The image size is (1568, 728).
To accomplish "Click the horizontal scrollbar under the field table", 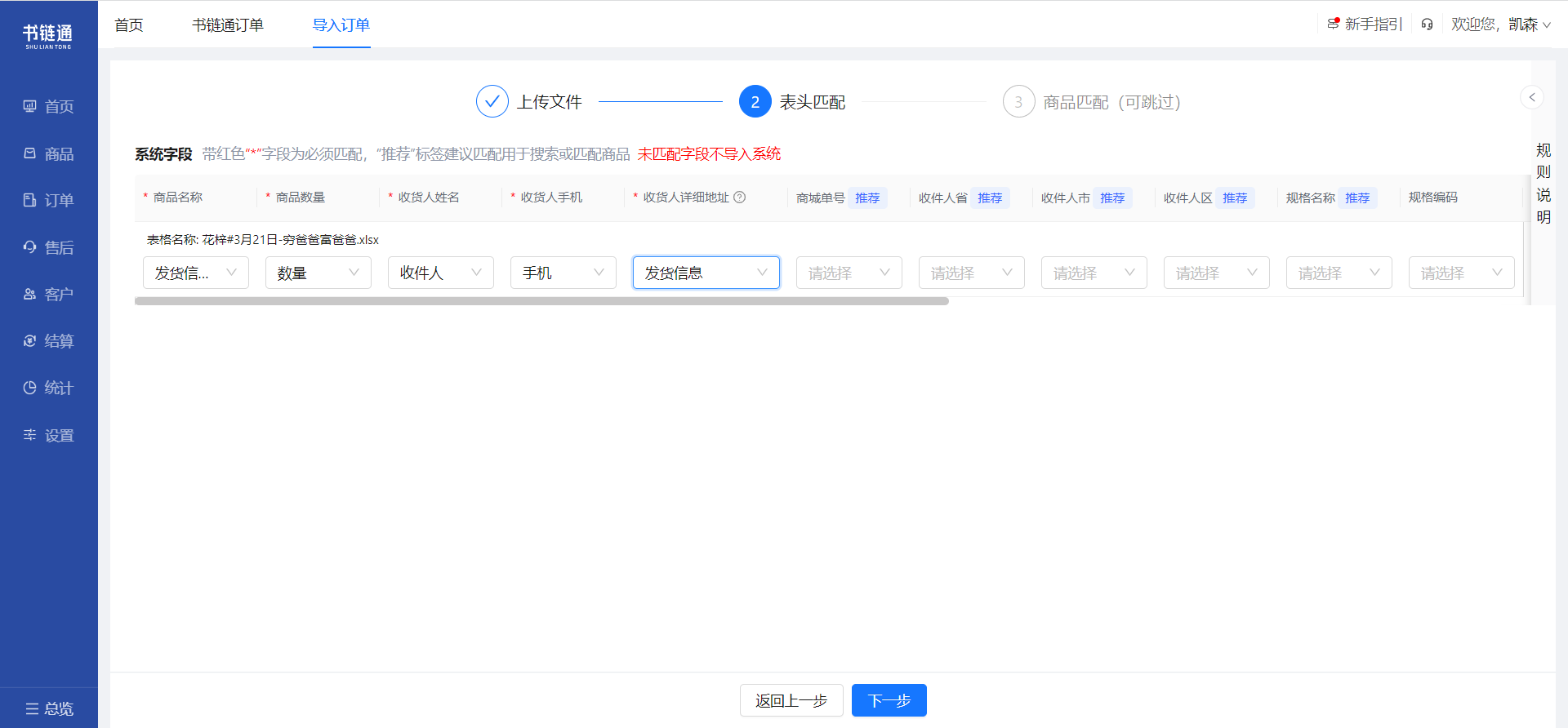I will [x=541, y=301].
